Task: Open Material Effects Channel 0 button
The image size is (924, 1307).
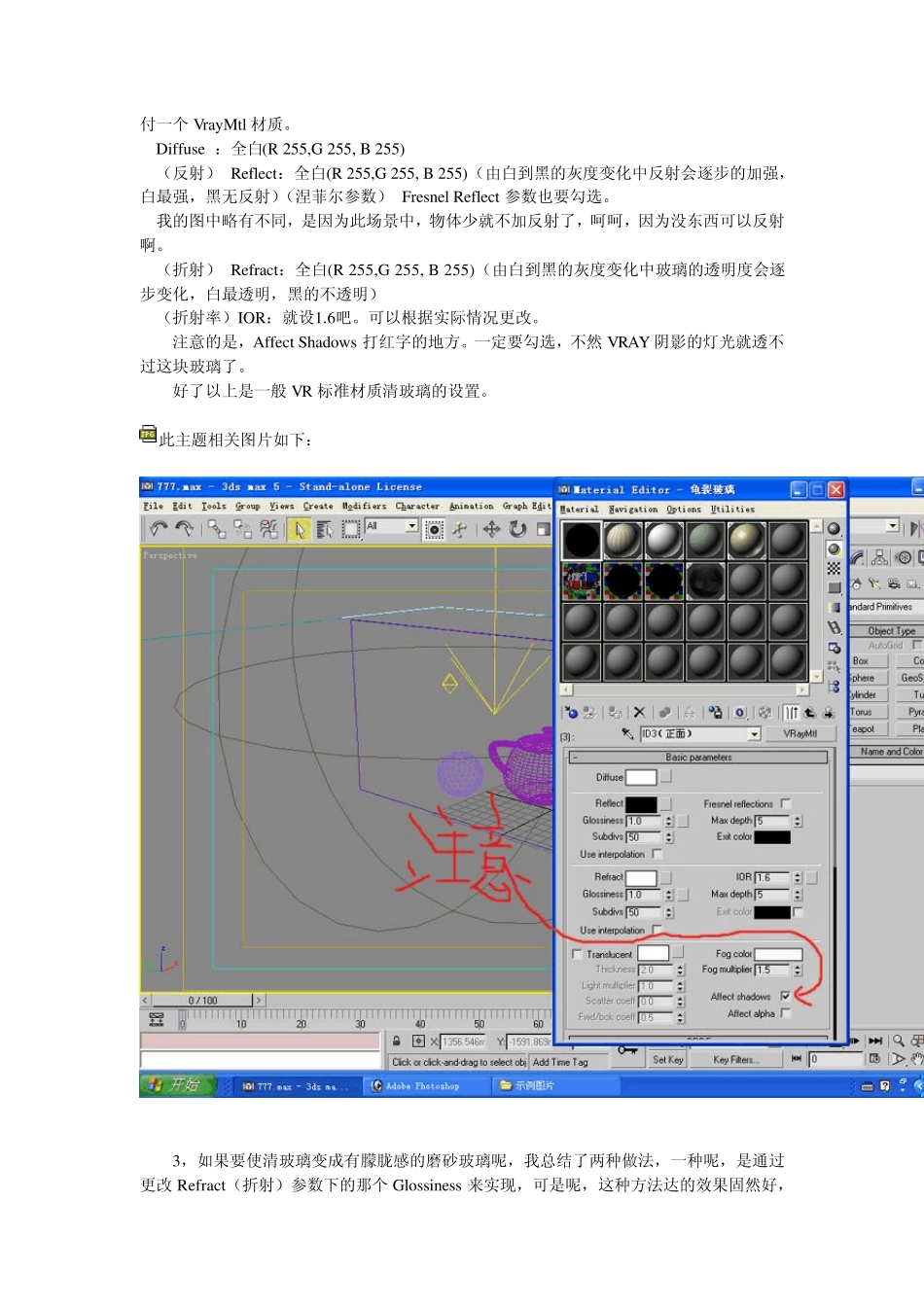Action: point(739,713)
